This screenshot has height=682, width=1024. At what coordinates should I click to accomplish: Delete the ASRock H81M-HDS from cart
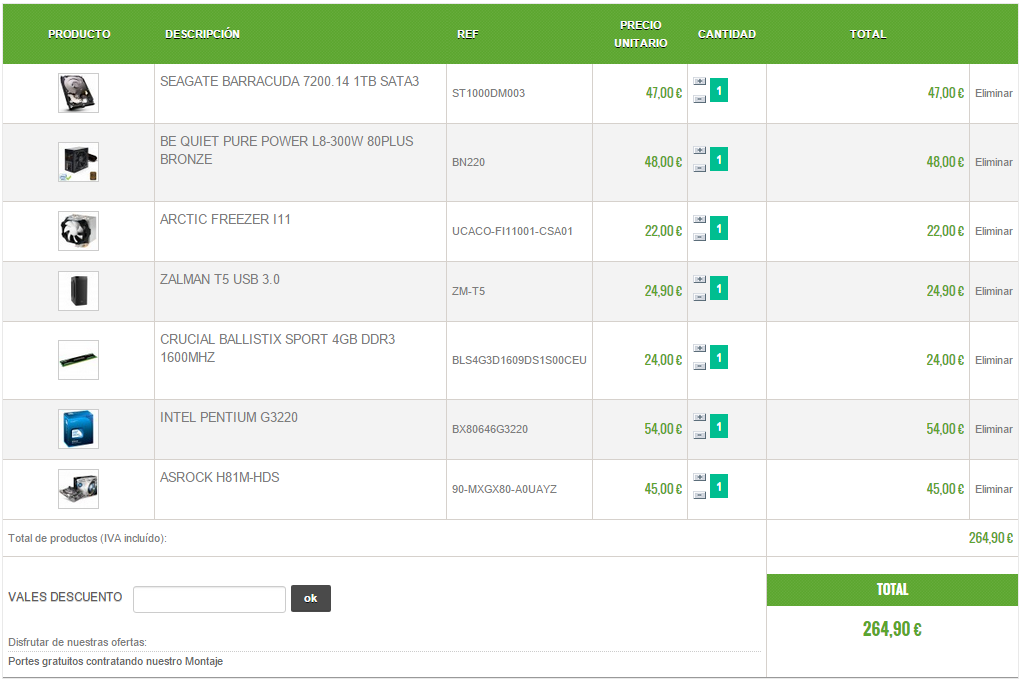pyautogui.click(x=993, y=489)
